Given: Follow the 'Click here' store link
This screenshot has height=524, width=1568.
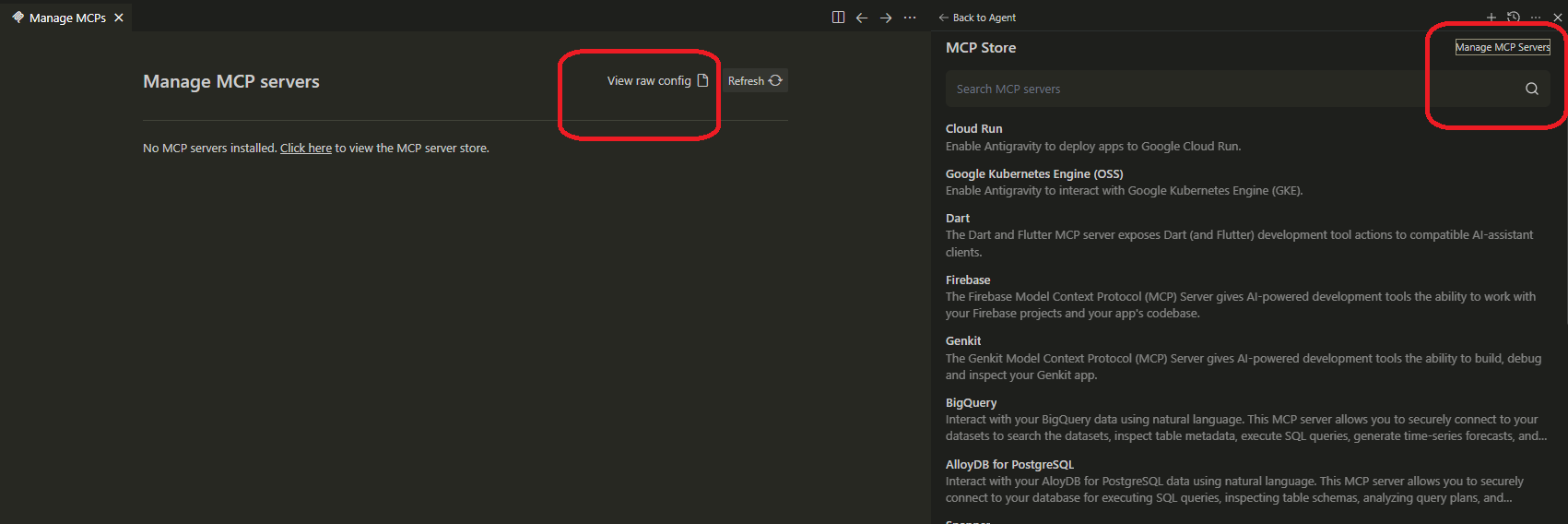Looking at the screenshot, I should click(306, 149).
